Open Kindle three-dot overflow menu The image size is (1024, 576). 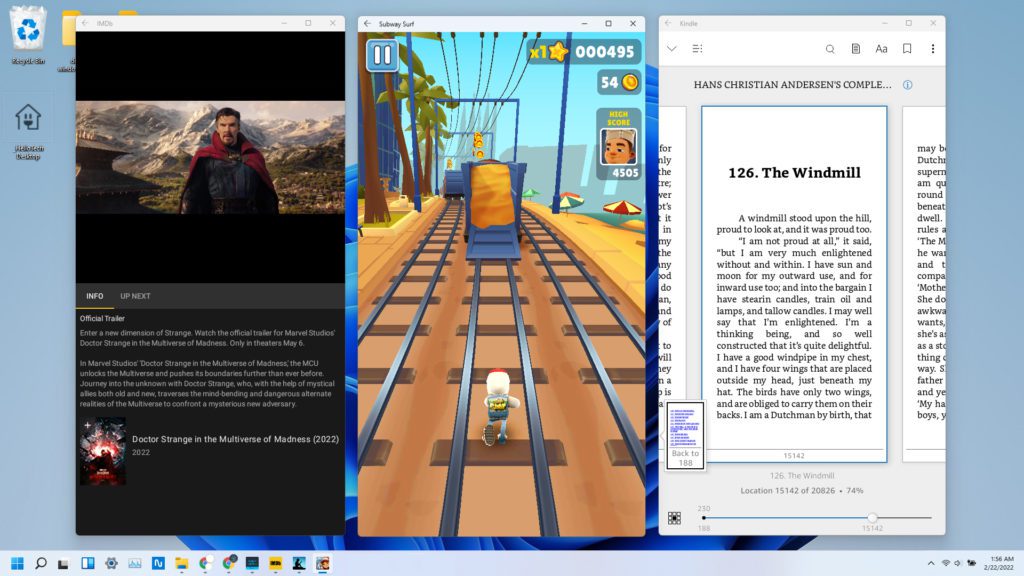pos(933,48)
